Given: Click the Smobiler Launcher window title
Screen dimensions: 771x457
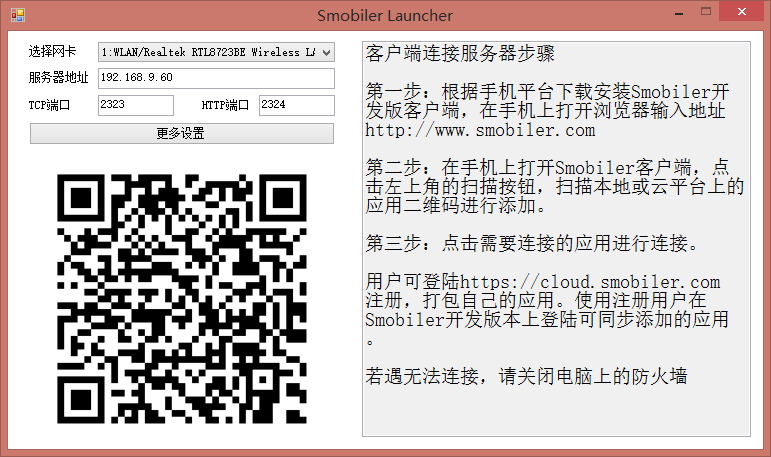Looking at the screenshot, I should coord(385,15).
